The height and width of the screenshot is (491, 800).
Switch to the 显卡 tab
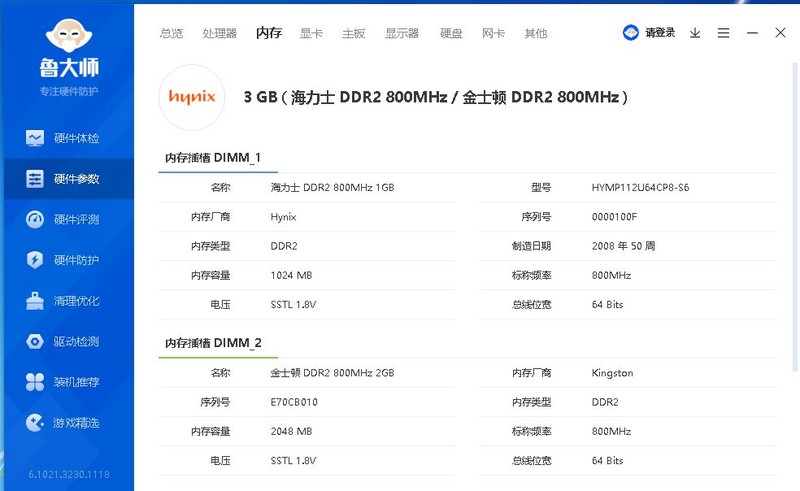point(311,33)
